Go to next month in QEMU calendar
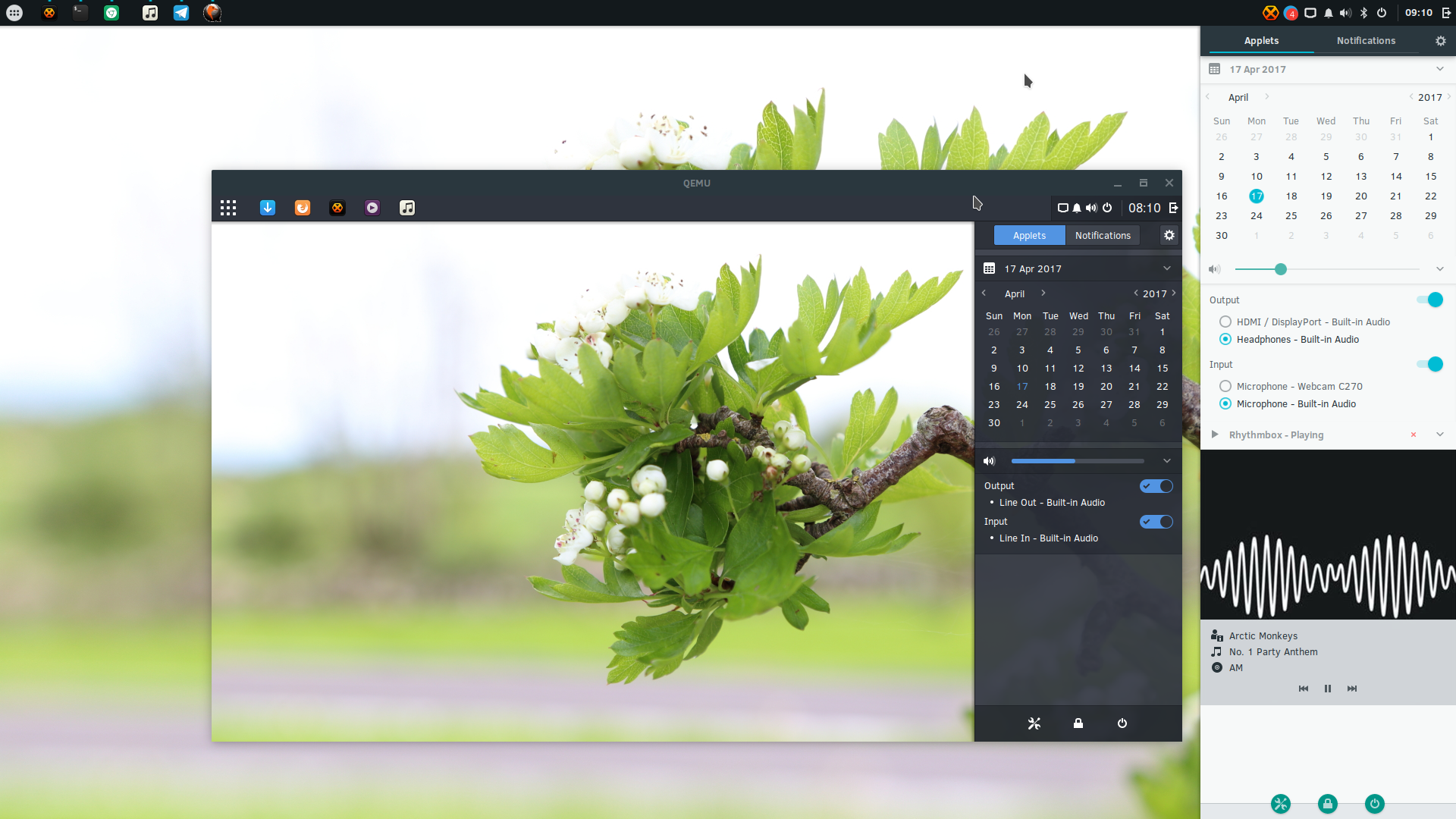1456x819 pixels. point(1043,293)
